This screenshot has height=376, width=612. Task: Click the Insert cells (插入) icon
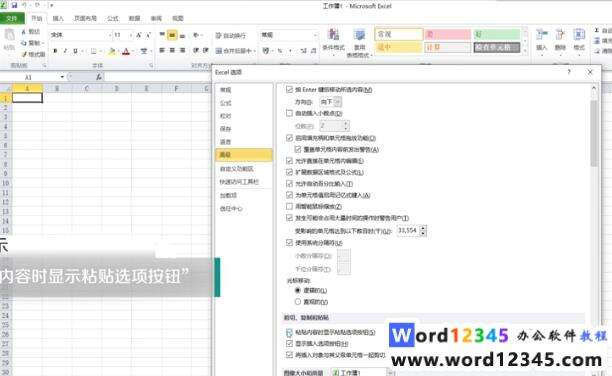(542, 40)
